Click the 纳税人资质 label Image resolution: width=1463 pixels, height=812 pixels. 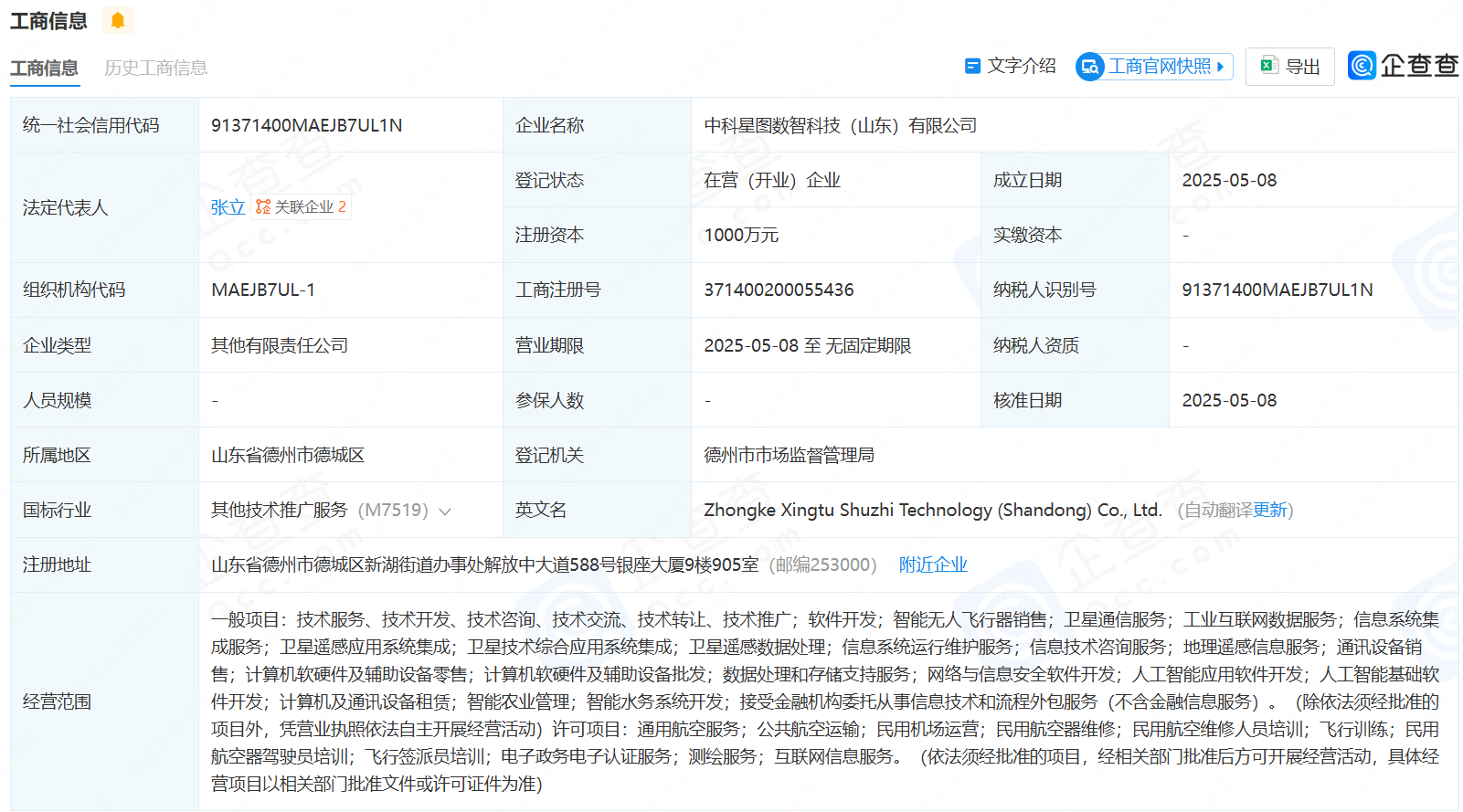click(1036, 345)
